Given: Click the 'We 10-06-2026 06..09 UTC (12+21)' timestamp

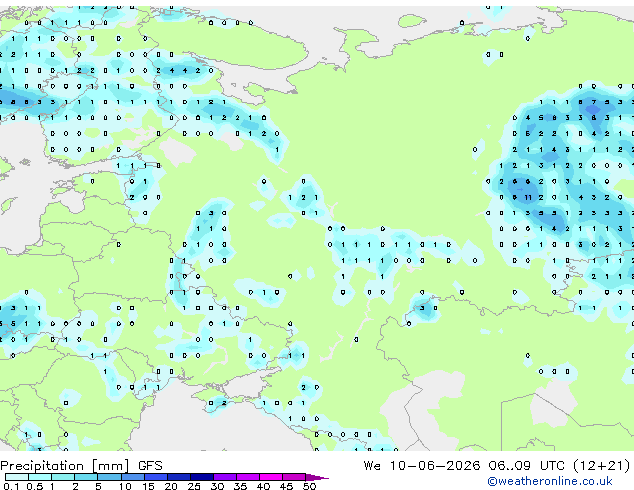Looking at the screenshot, I should (x=497, y=466).
